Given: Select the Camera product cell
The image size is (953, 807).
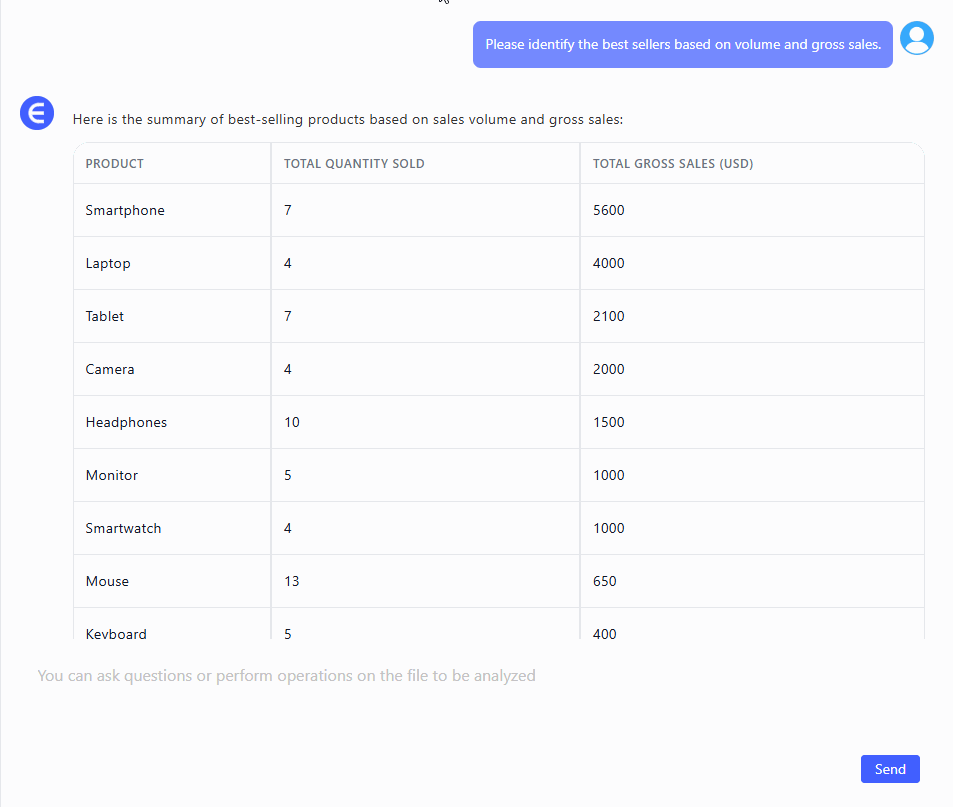Looking at the screenshot, I should pyautogui.click(x=110, y=369).
